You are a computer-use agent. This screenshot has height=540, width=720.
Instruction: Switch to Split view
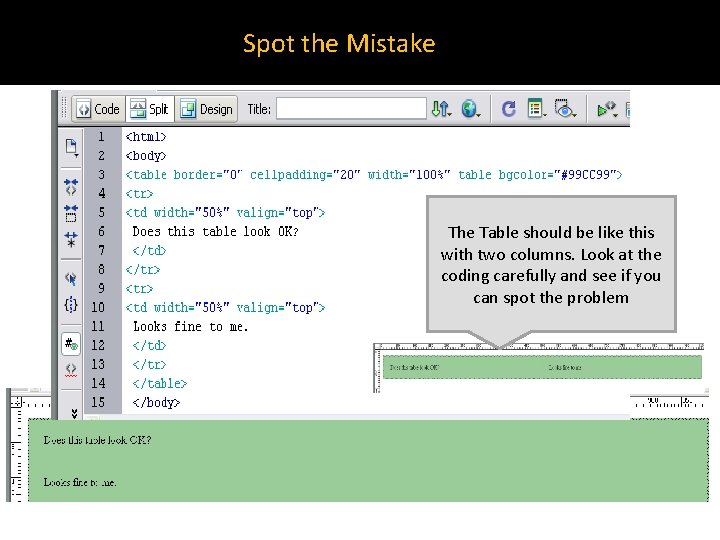click(x=150, y=109)
